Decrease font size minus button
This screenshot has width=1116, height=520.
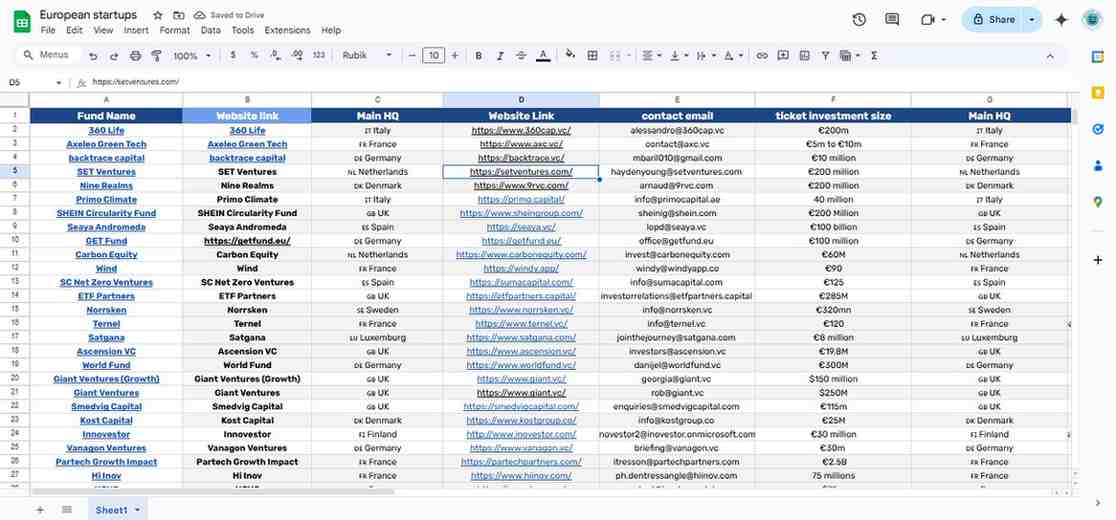(x=411, y=55)
